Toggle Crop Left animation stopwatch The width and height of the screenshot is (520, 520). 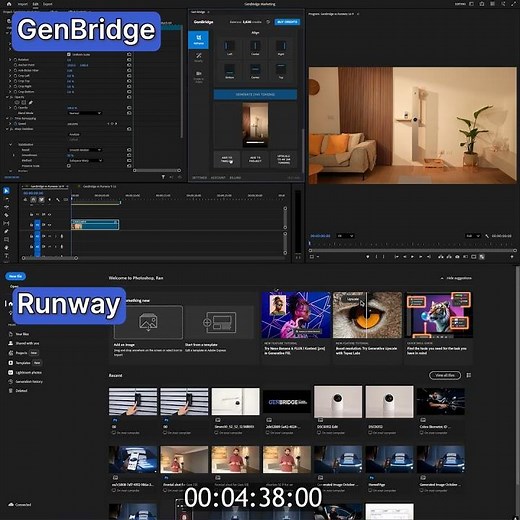click(15, 76)
